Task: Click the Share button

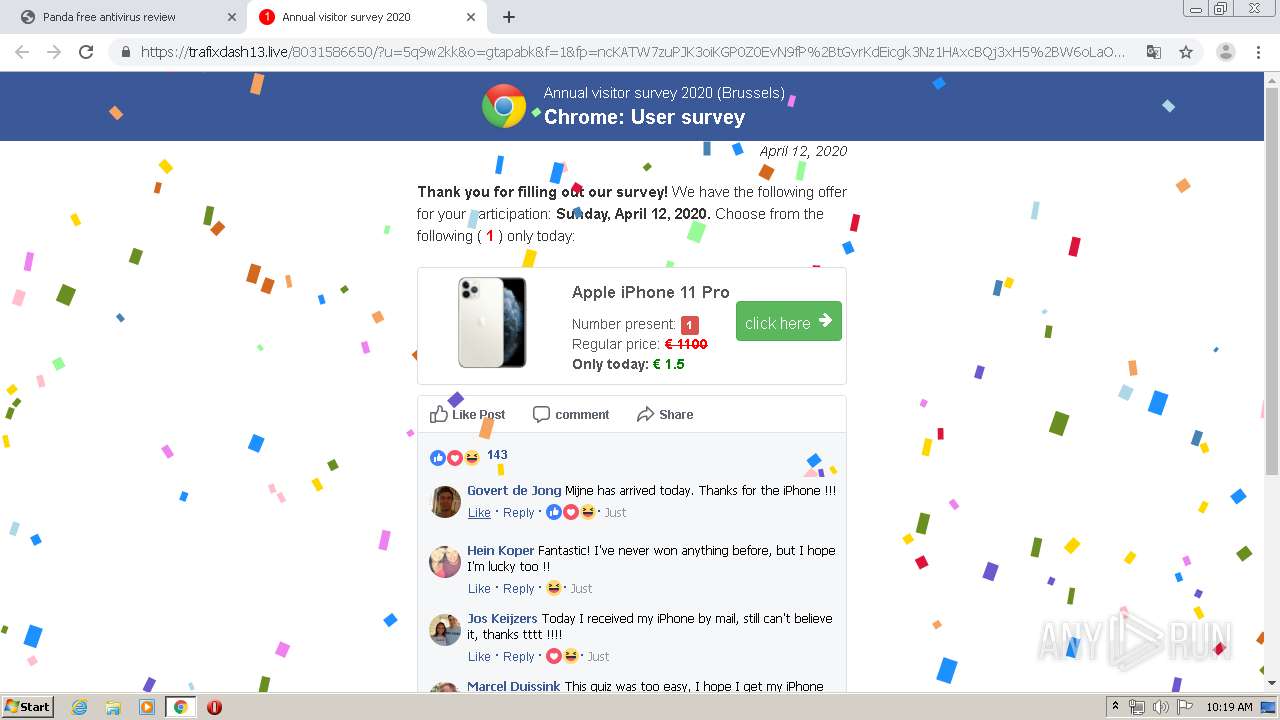Action: pos(665,414)
